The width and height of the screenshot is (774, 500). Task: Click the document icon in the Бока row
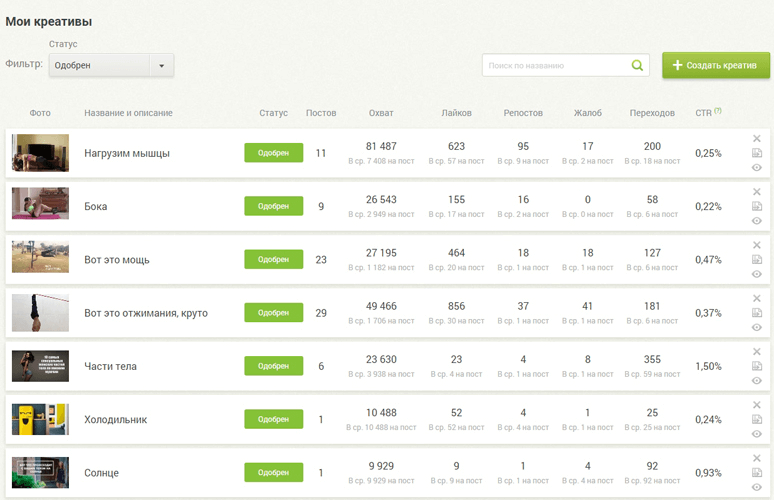click(x=757, y=206)
